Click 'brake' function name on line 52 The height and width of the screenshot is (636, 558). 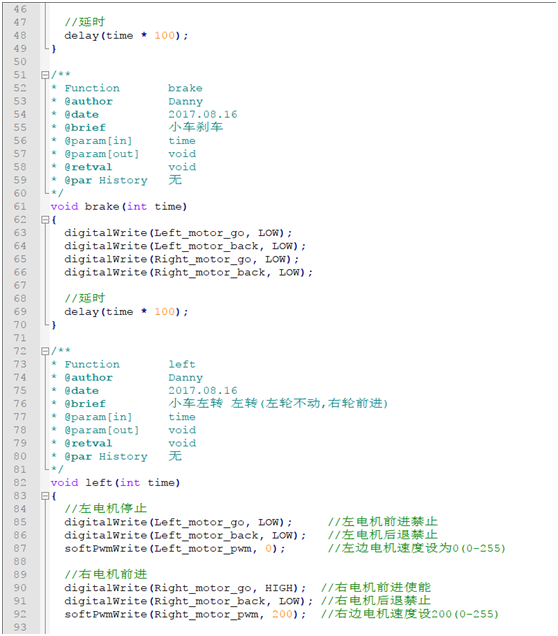[185, 88]
